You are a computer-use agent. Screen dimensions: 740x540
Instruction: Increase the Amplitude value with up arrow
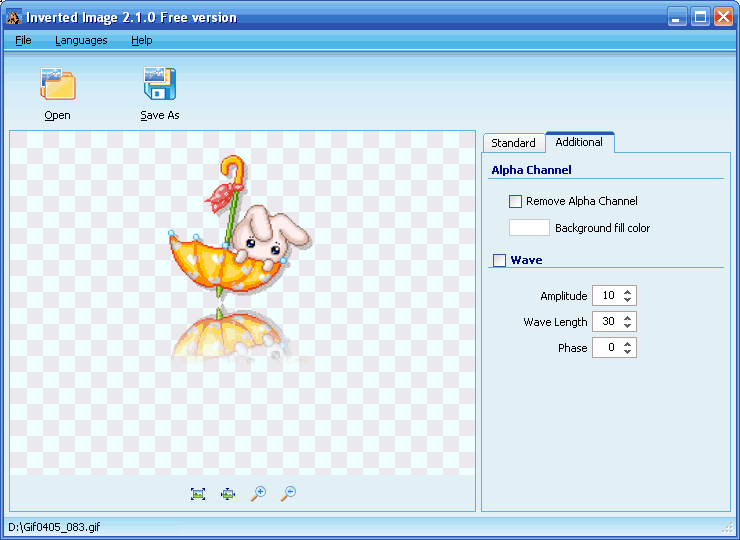[x=628, y=292]
